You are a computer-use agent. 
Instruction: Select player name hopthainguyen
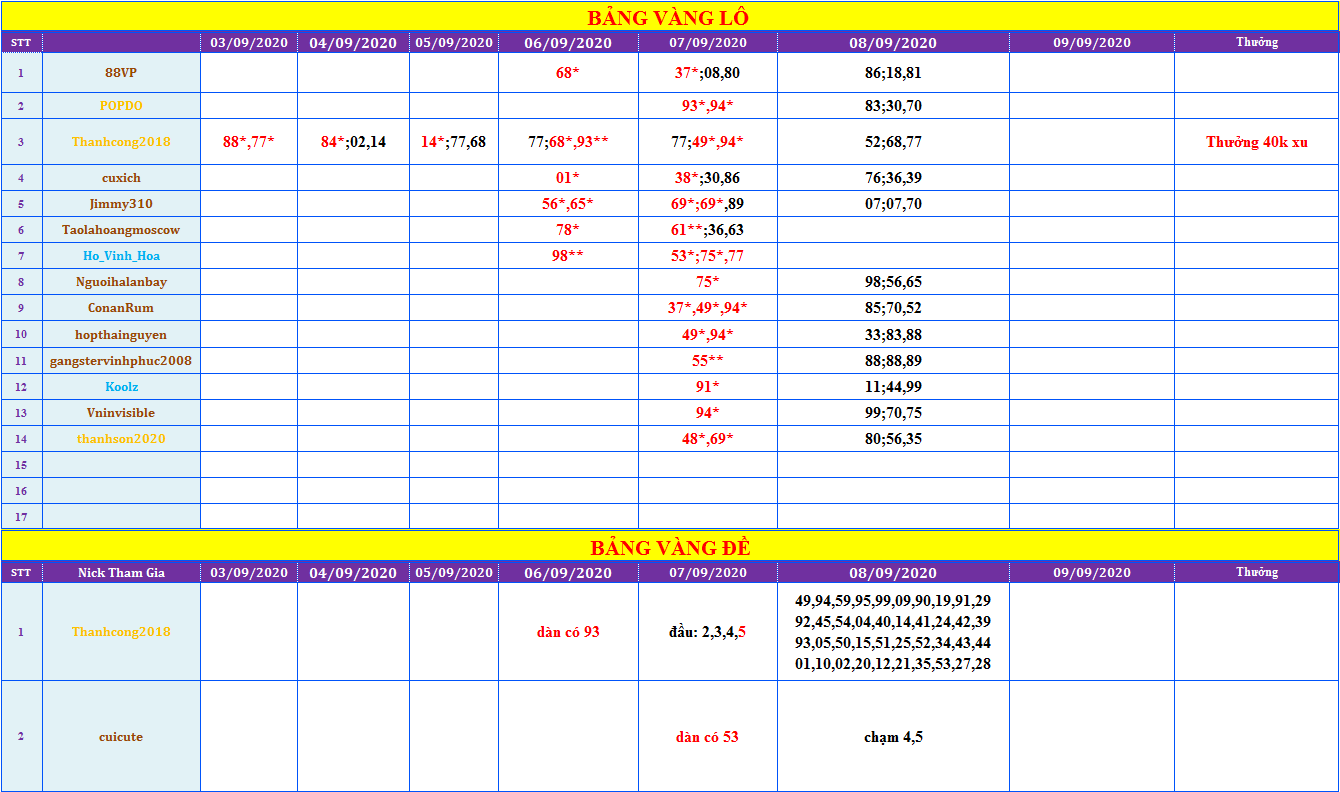[x=121, y=334]
